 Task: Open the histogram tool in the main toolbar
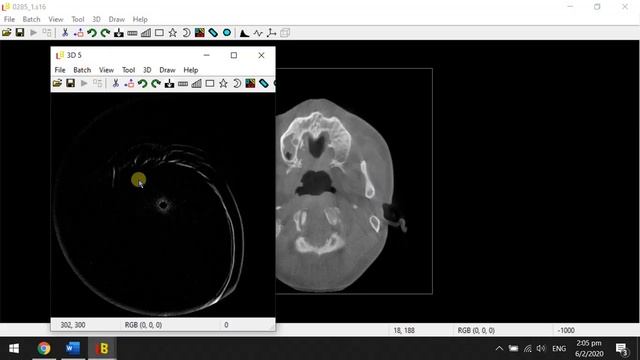[x=244, y=33]
